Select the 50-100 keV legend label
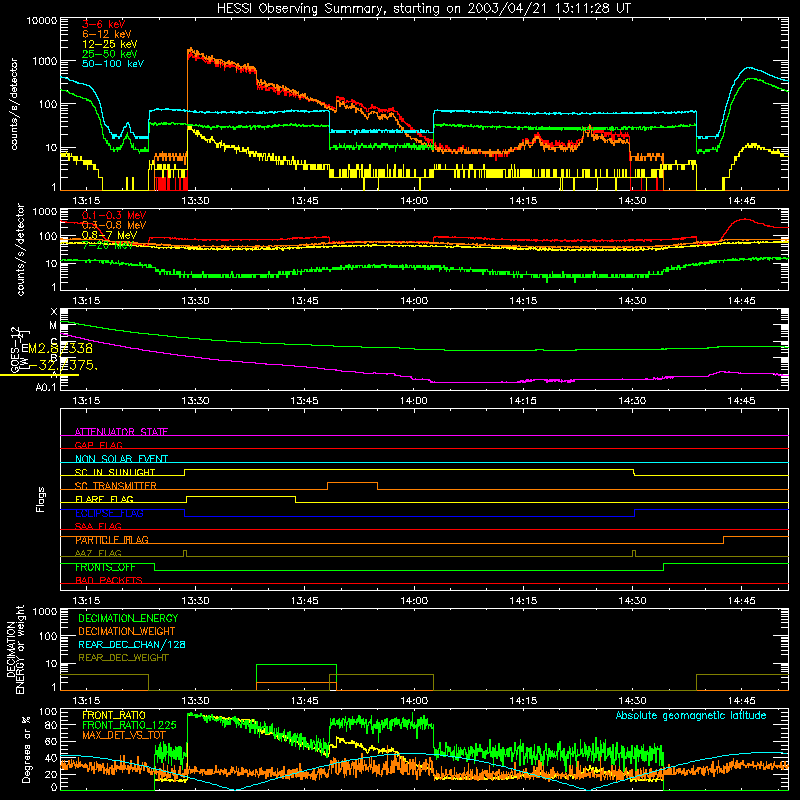 (113, 64)
